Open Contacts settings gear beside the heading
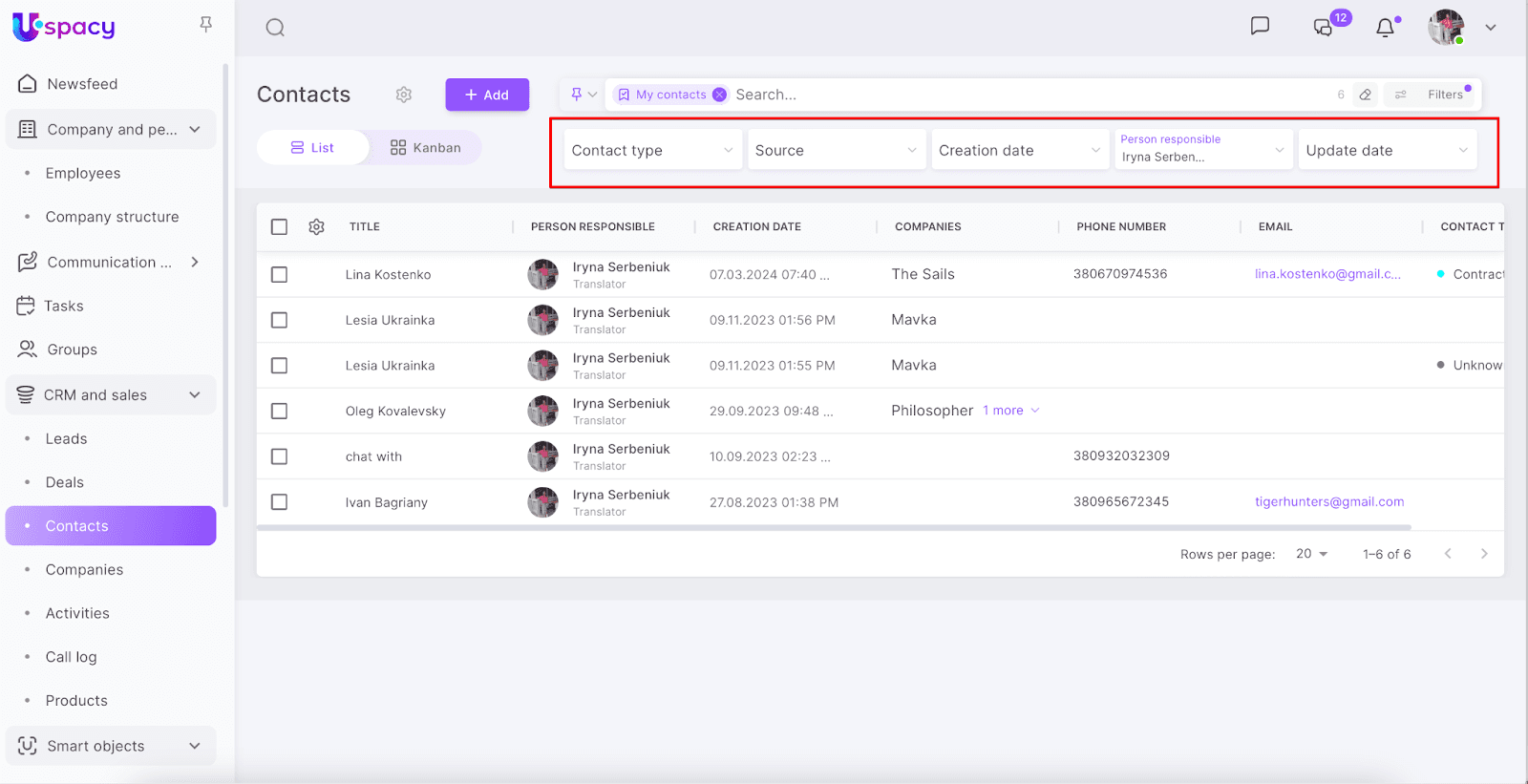1528x784 pixels. [404, 95]
